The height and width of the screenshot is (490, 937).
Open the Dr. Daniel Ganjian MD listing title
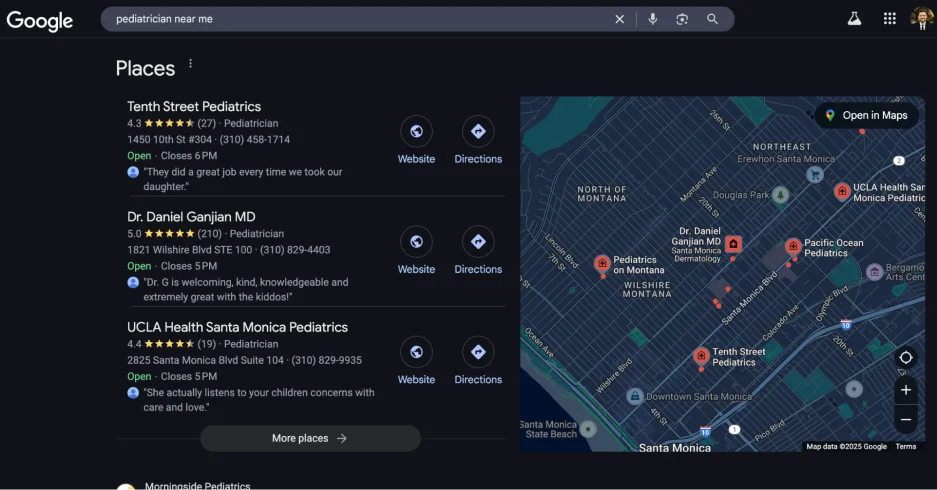pyautogui.click(x=191, y=217)
